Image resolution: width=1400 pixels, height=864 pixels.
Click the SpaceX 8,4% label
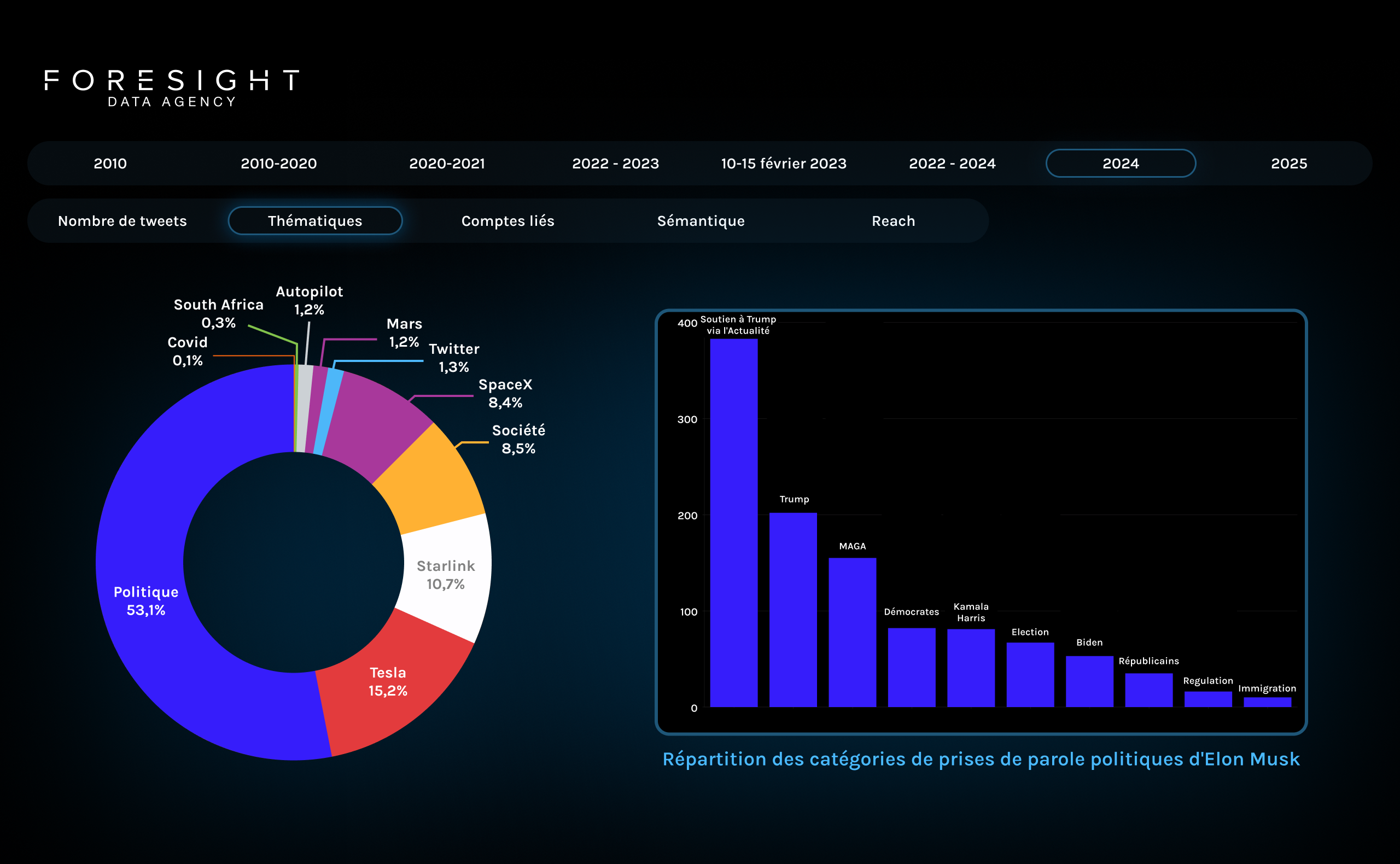tap(505, 393)
